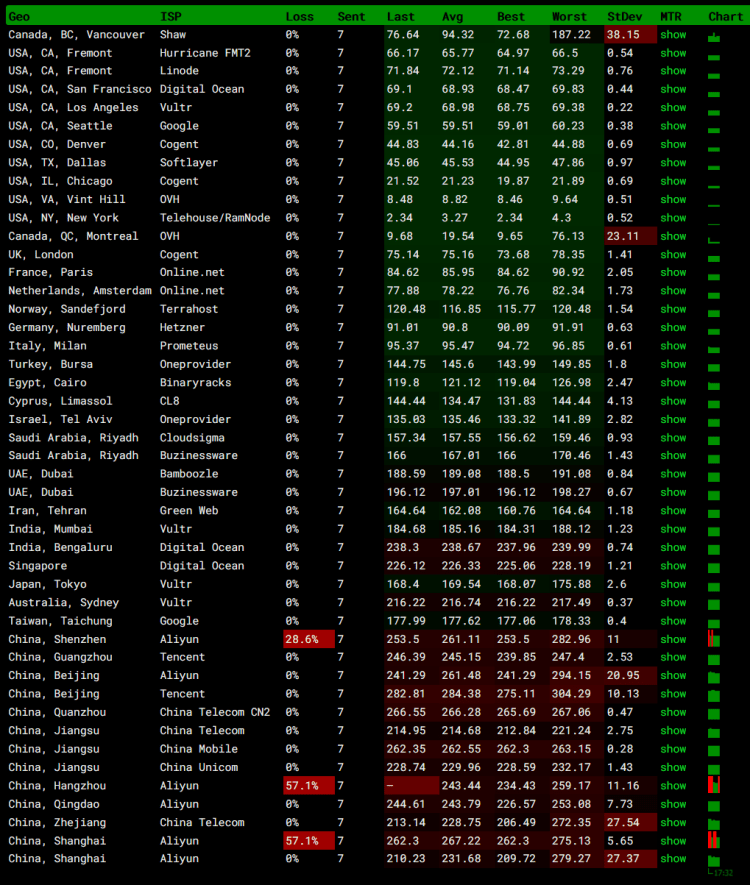The image size is (750, 885).
Task: Click the 2.34 last value for New York
Action: 400,218
